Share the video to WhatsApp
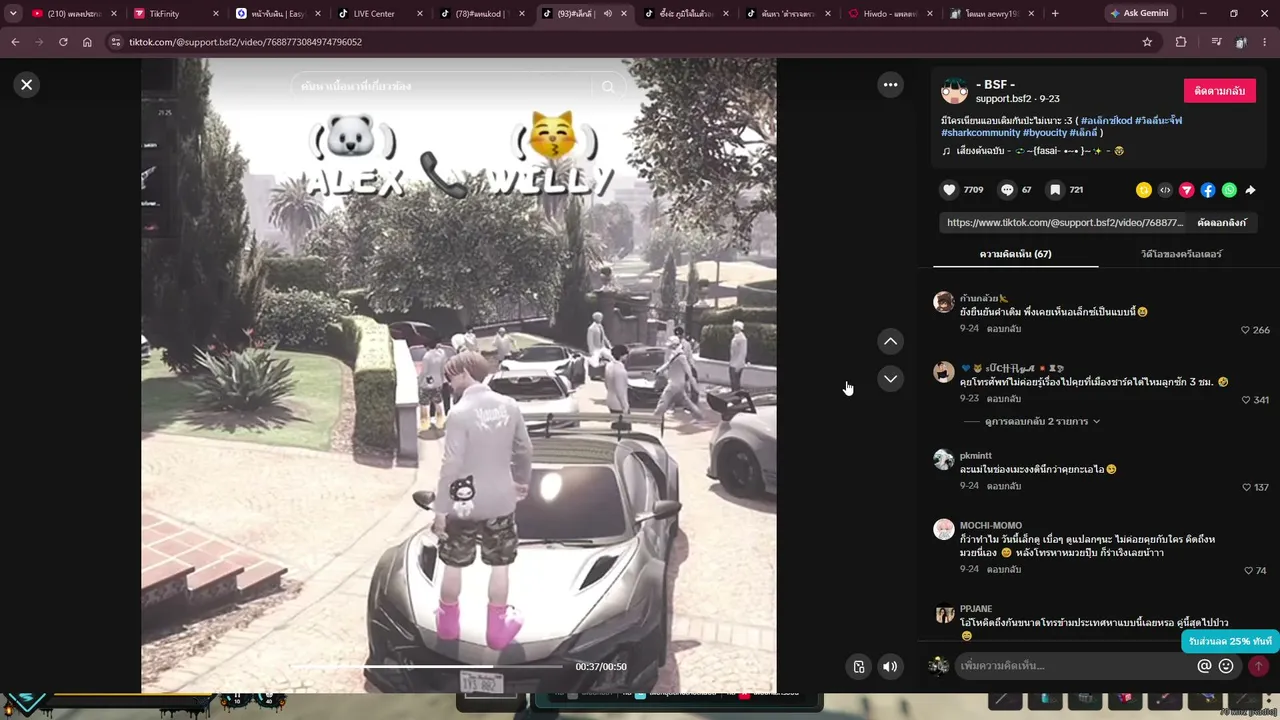 [x=1229, y=190]
